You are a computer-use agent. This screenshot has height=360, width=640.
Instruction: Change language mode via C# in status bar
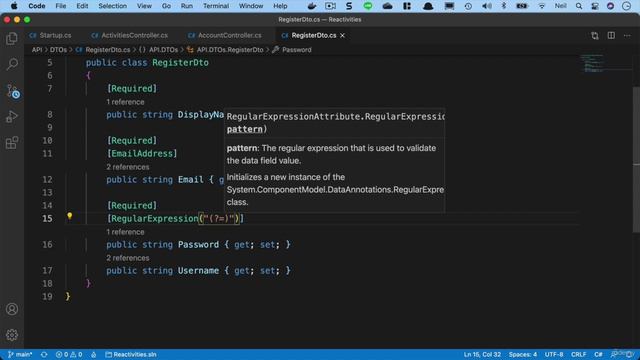598,354
